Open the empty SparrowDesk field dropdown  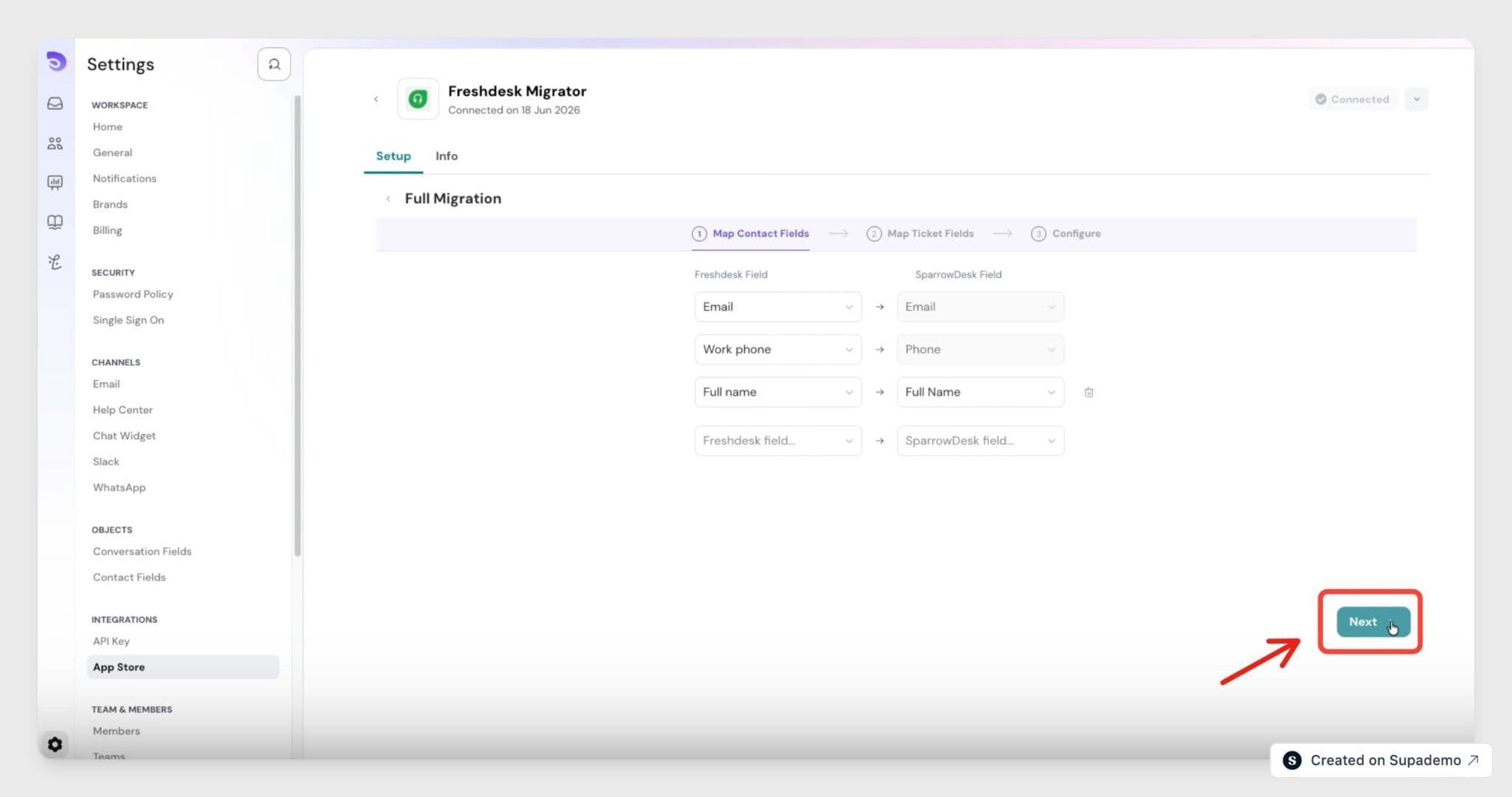coord(980,441)
